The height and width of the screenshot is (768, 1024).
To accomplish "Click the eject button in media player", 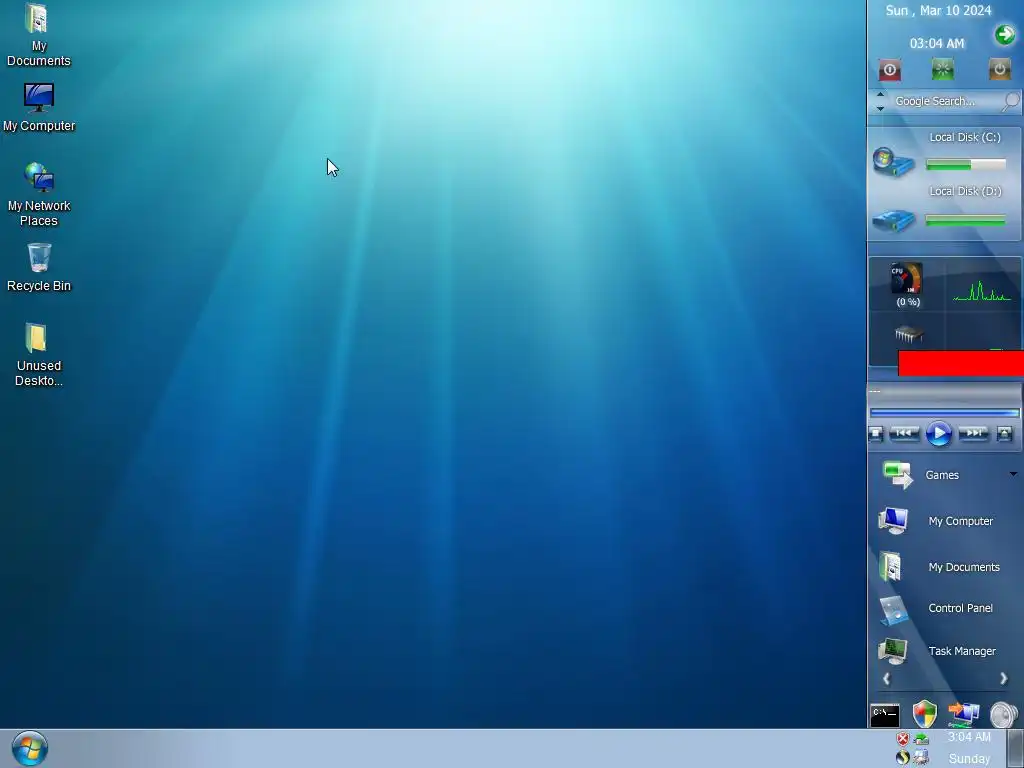I will coord(1004,433).
